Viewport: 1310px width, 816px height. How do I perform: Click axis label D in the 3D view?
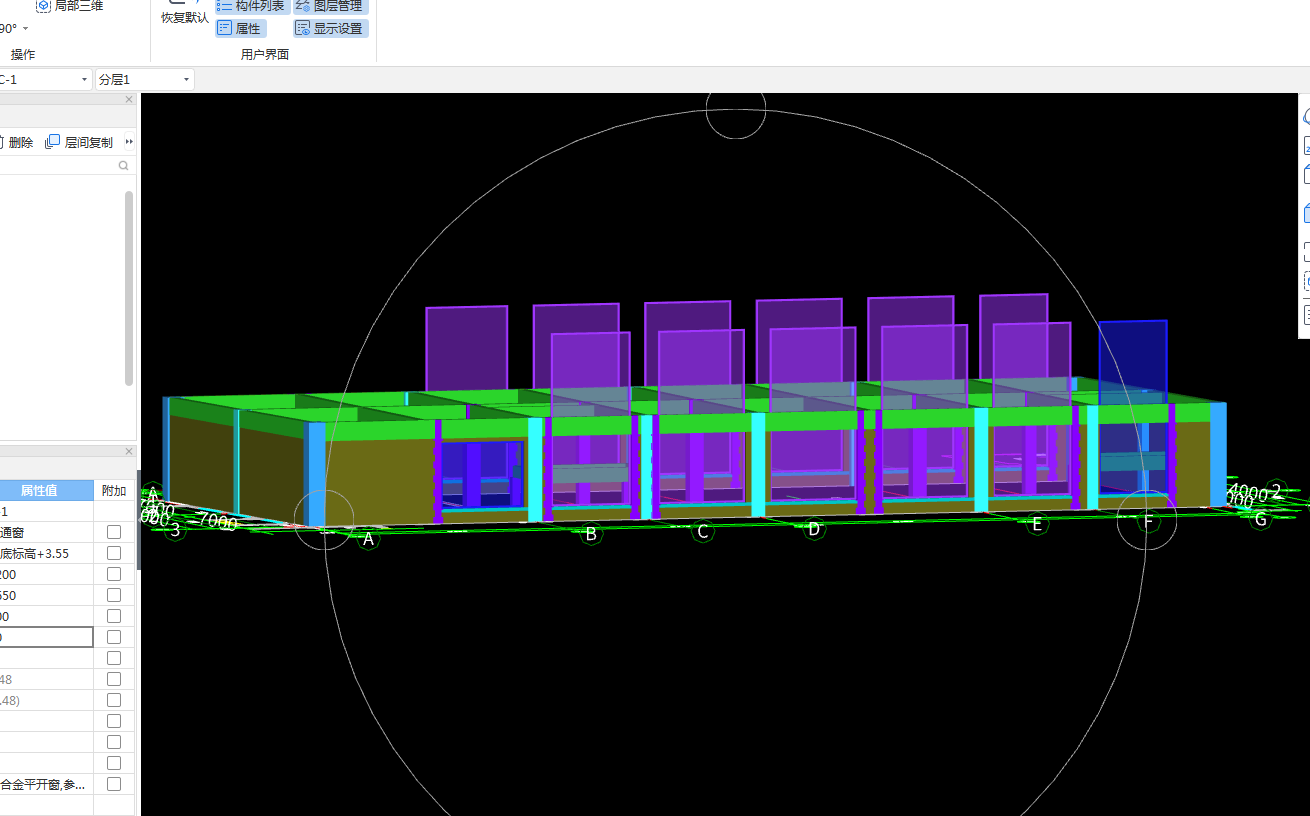[x=814, y=529]
